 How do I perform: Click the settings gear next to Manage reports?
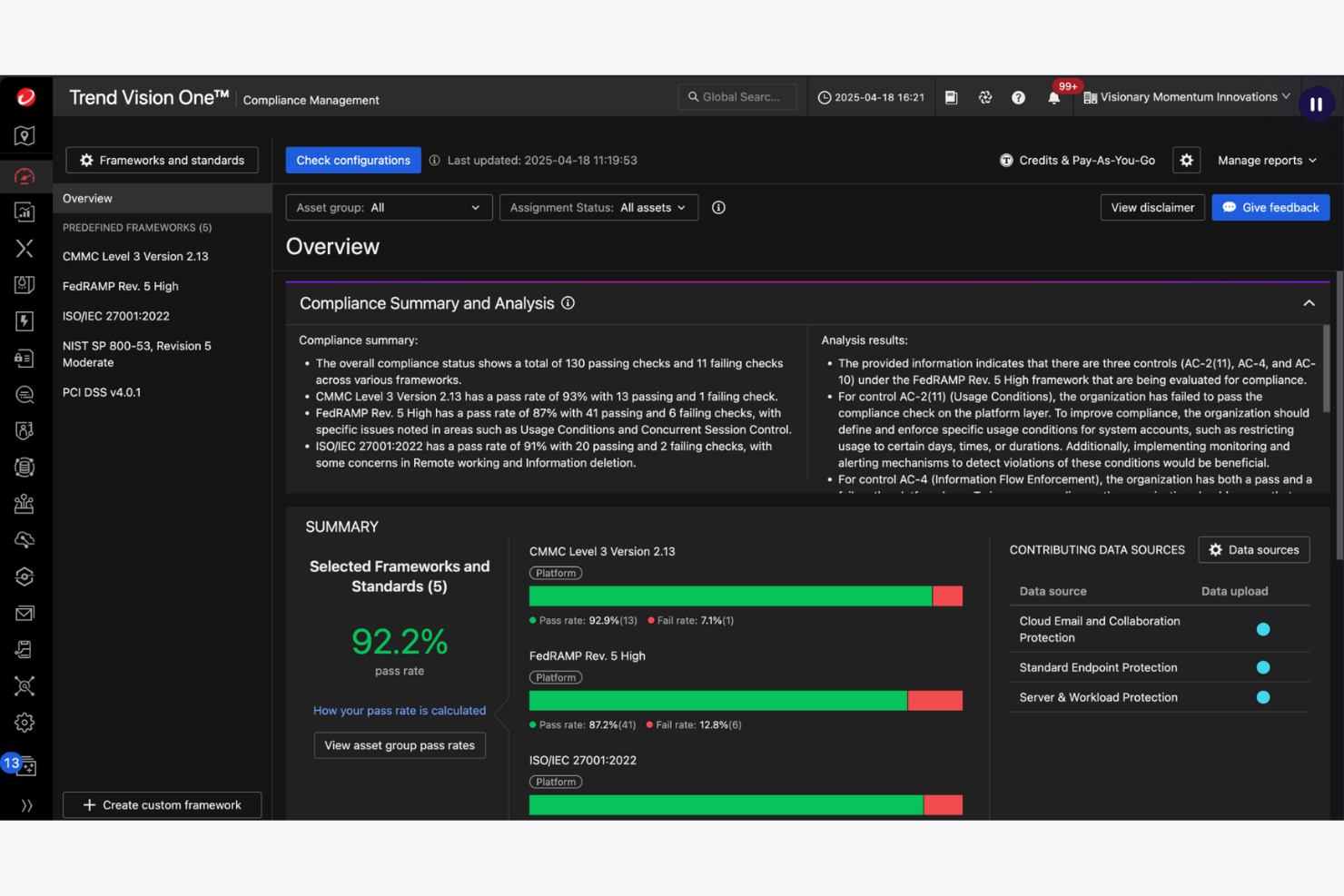[1187, 160]
